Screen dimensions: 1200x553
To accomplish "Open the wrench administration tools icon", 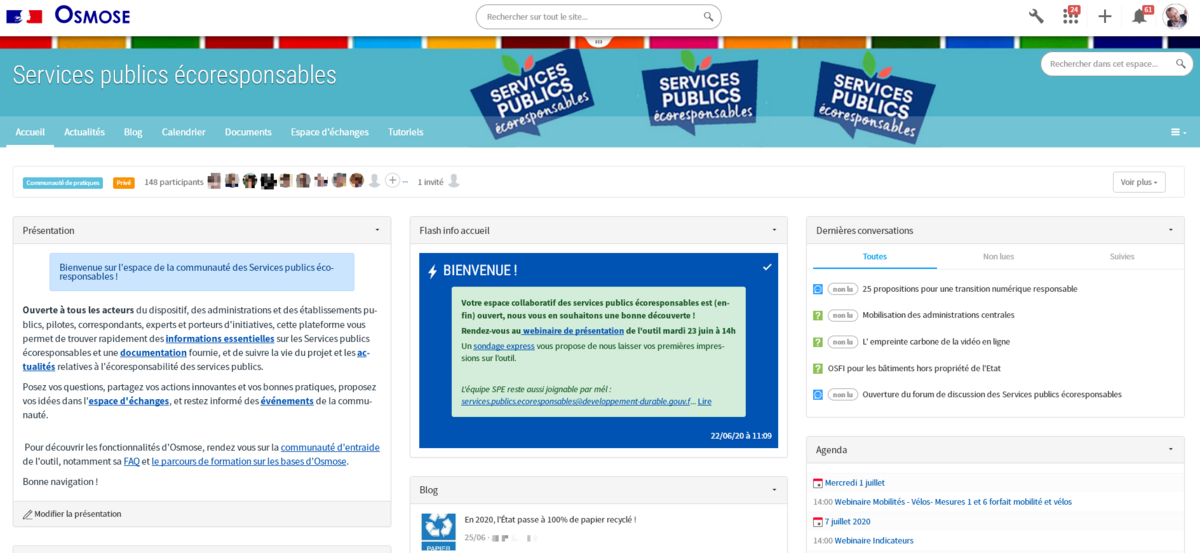I will pyautogui.click(x=1036, y=16).
